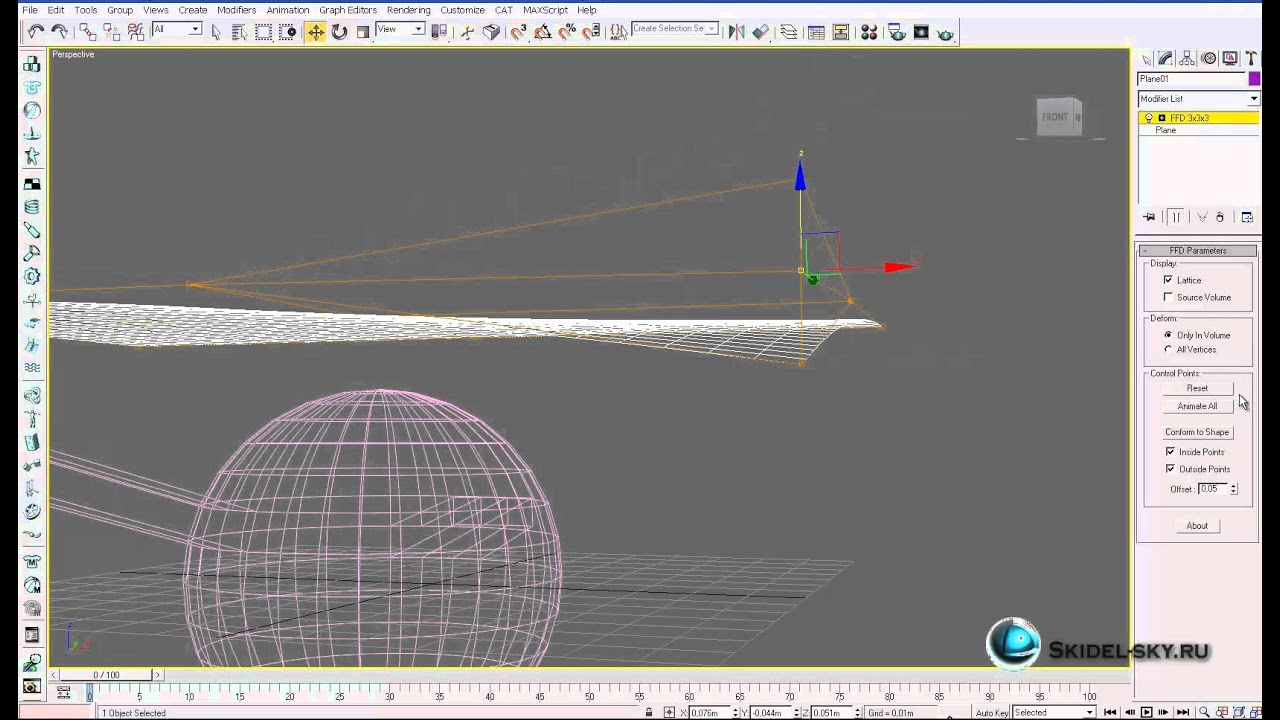Click the Align tool icon

point(761,32)
